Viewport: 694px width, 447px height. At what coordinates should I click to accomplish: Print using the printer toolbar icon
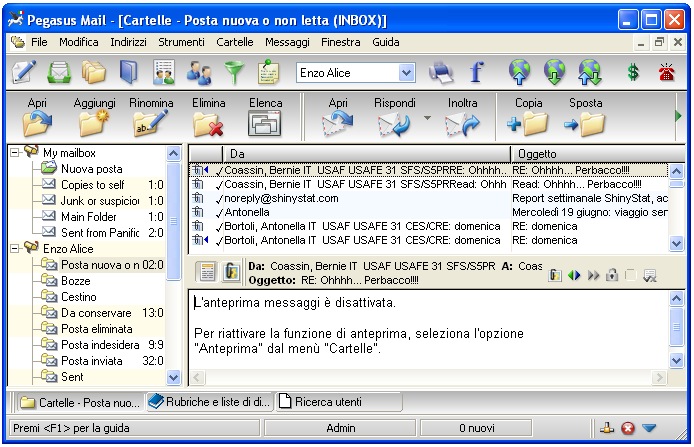tap(441, 72)
